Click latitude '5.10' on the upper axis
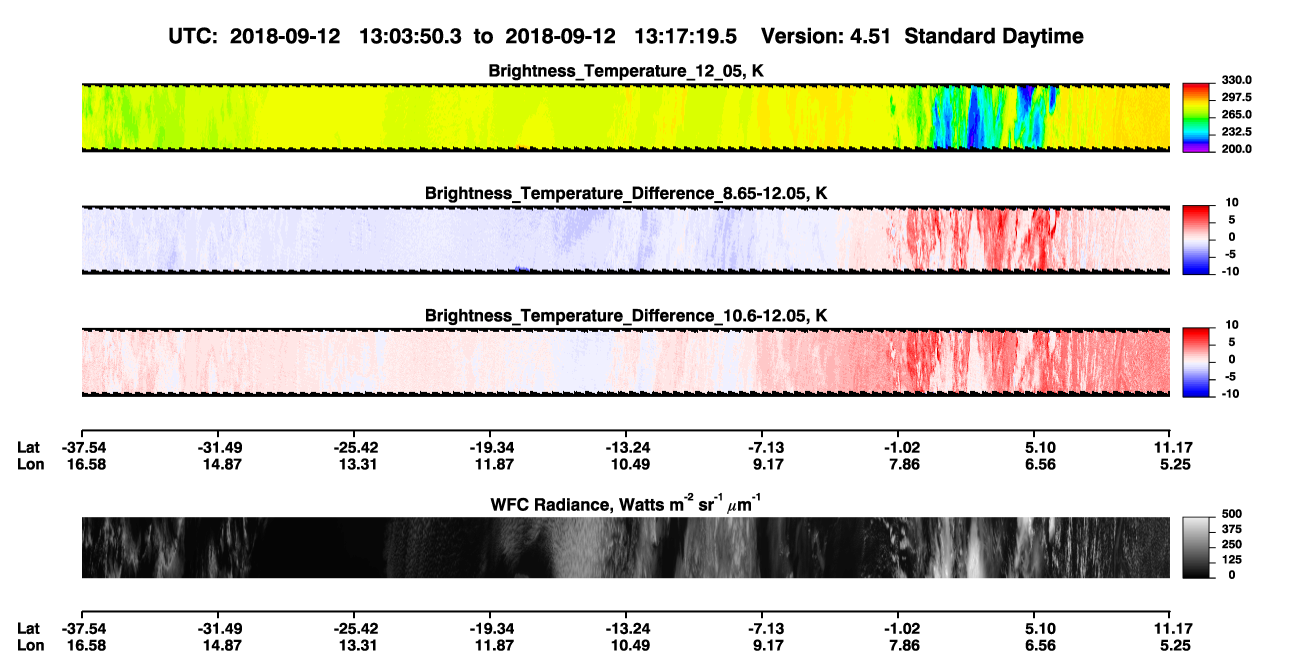This screenshot has height=667, width=1300. coord(1040,447)
